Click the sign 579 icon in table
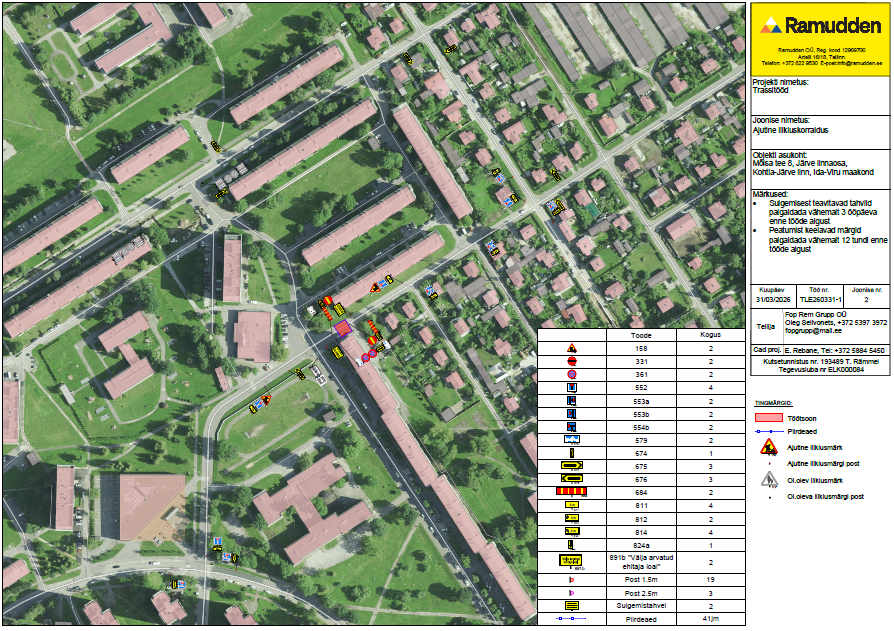 (572, 440)
